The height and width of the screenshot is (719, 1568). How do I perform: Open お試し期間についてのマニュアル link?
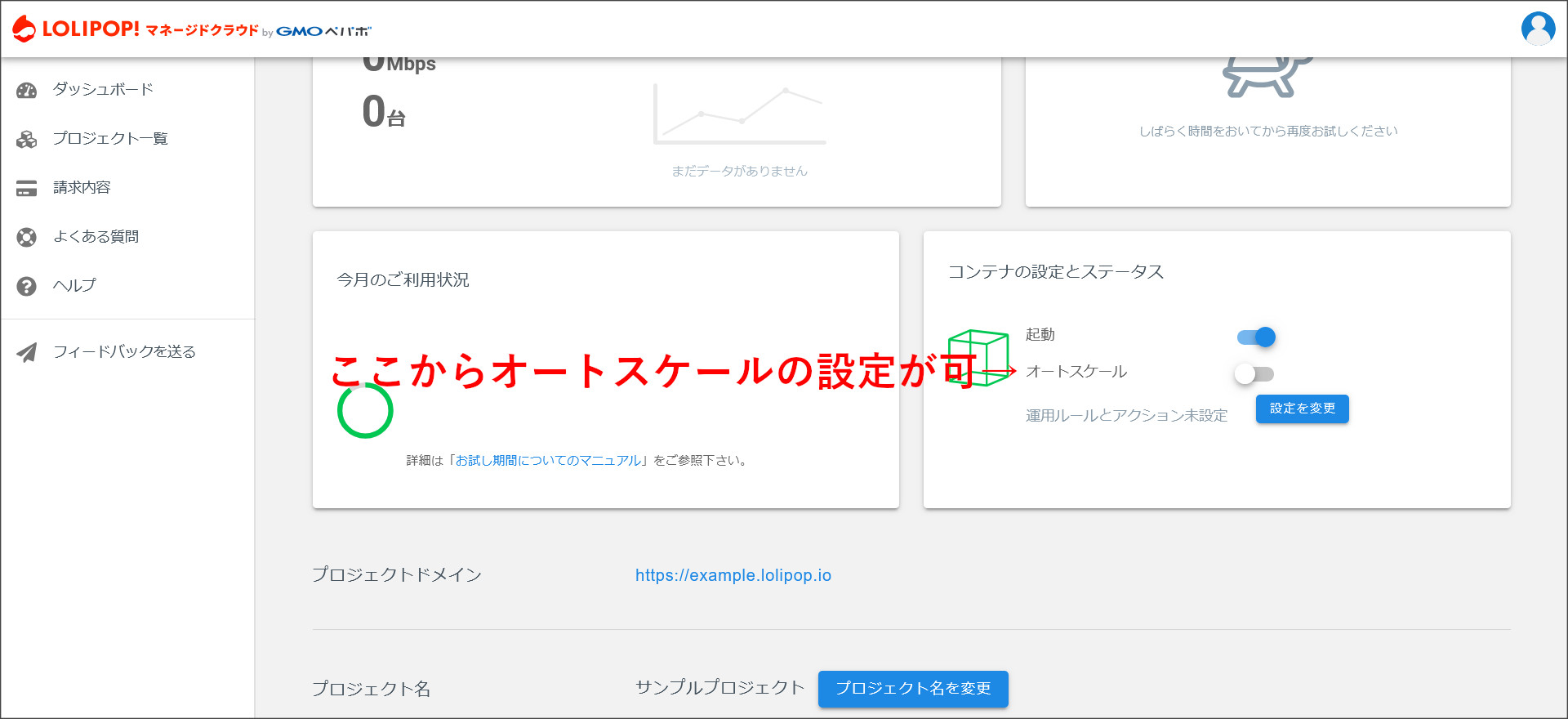tap(548, 461)
